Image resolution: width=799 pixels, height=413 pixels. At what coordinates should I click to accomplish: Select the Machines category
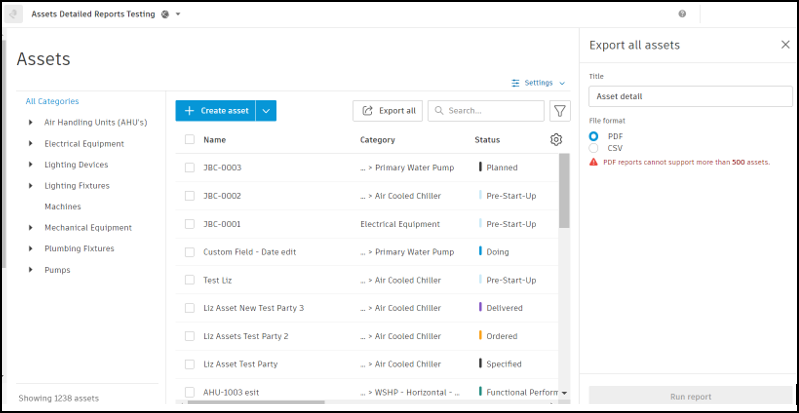coord(62,207)
